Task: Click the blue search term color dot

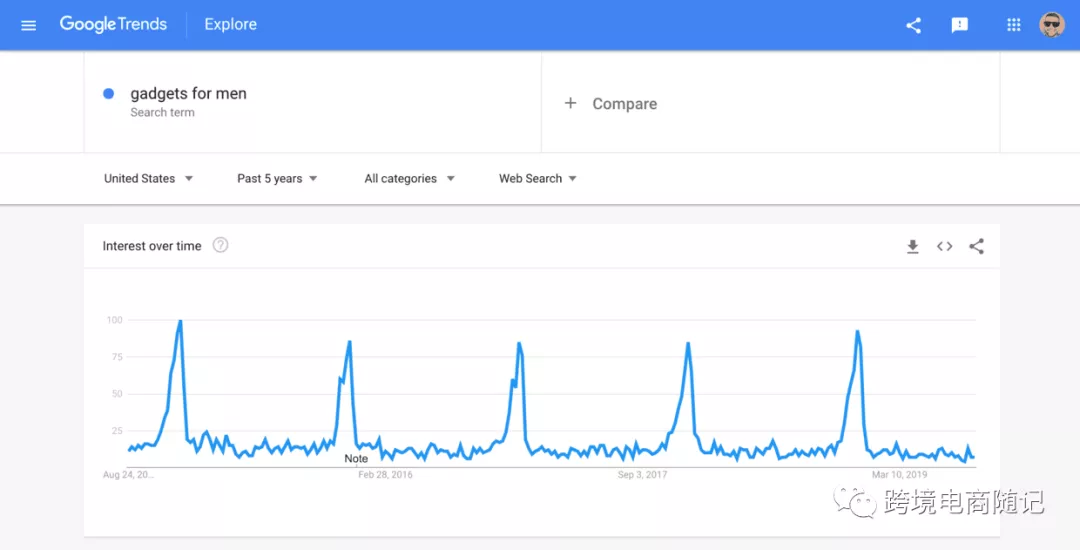Action: coord(108,94)
